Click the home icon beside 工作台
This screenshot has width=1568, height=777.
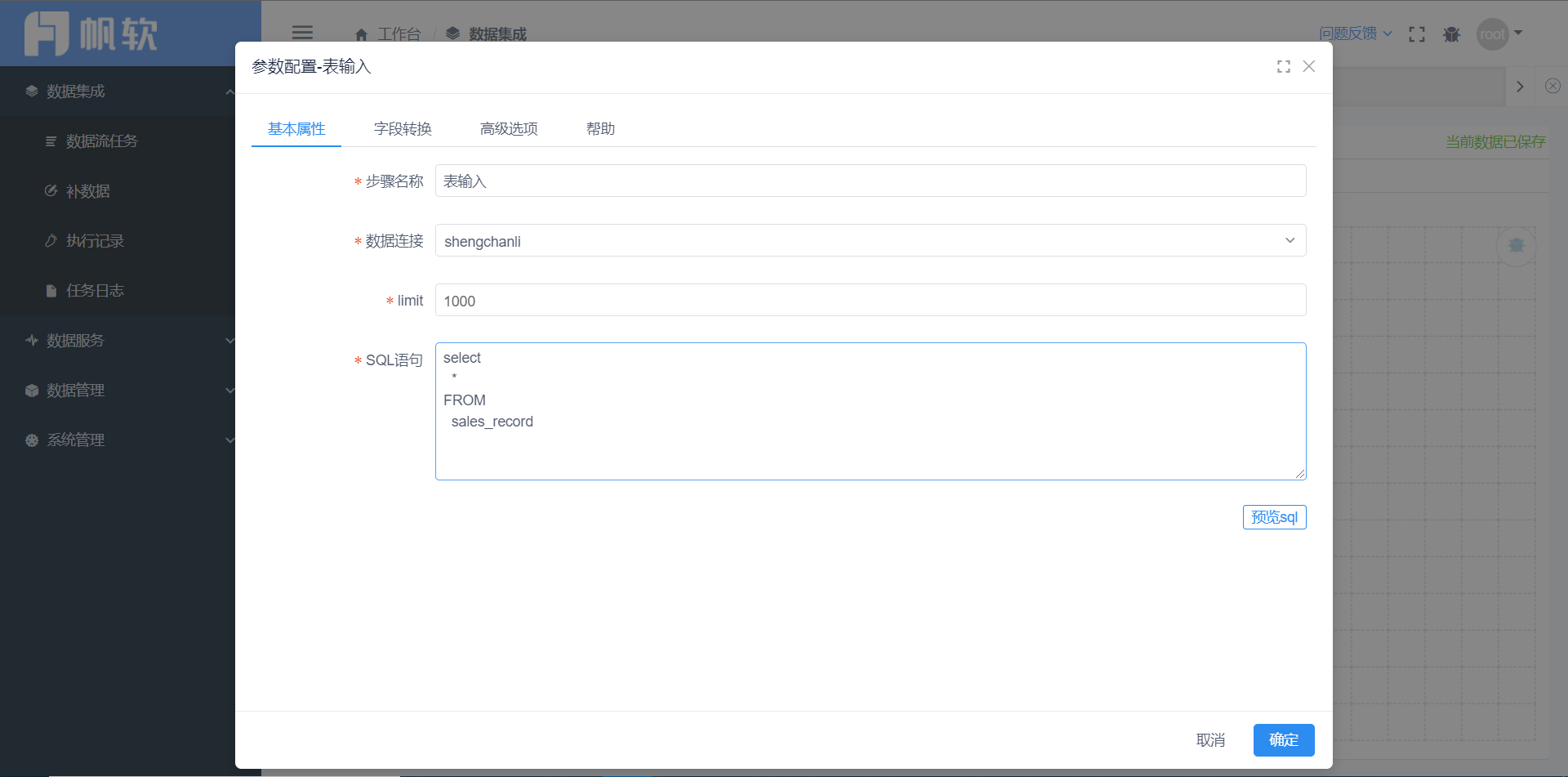[361, 34]
